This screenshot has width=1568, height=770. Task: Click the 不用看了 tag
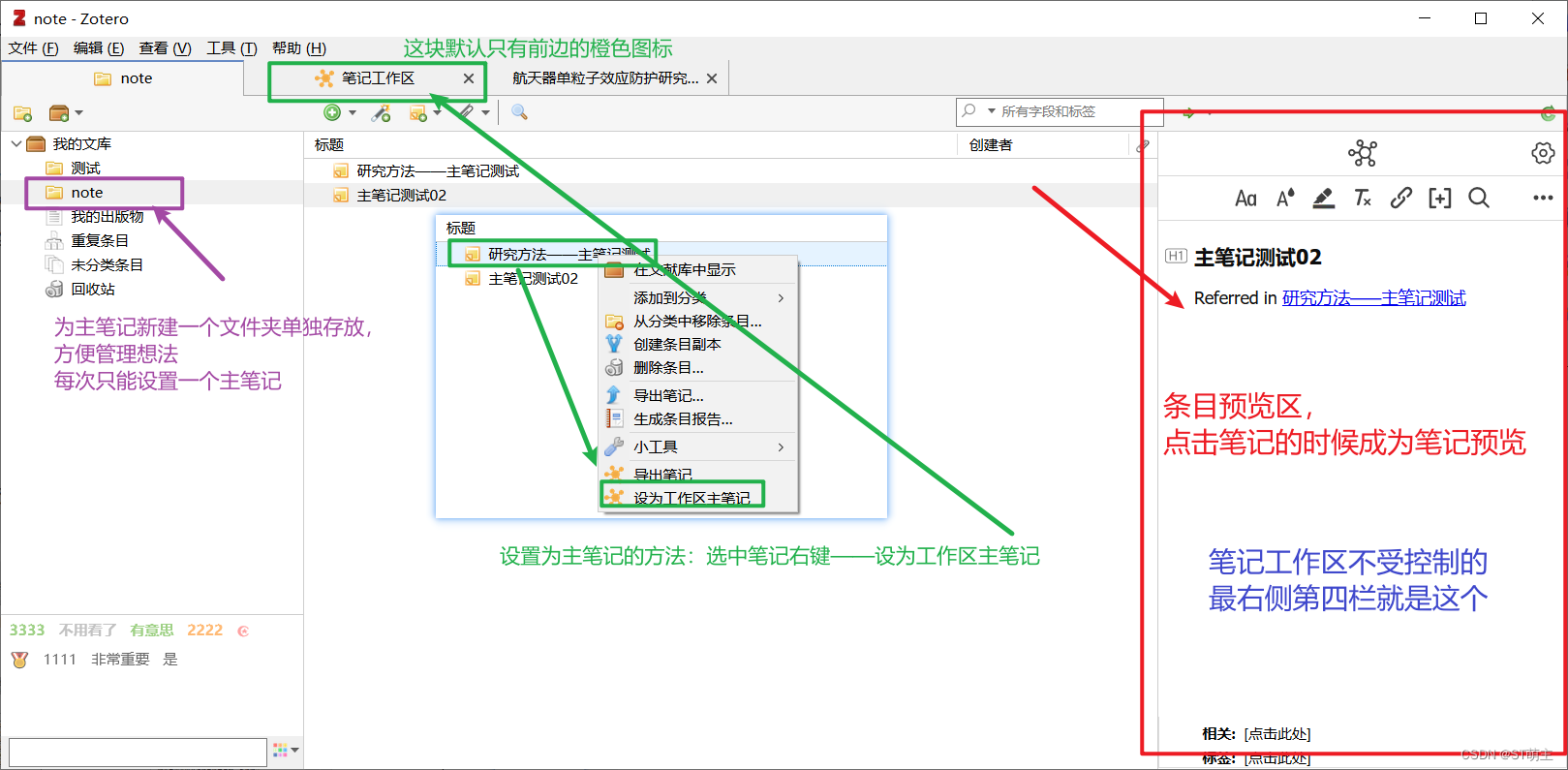coord(87,631)
